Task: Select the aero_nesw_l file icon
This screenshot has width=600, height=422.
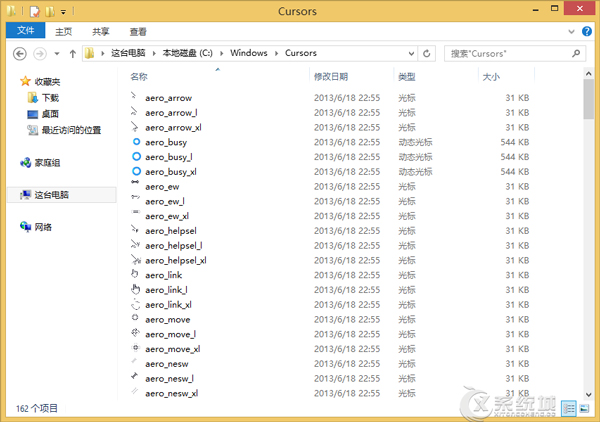Action: [x=134, y=376]
